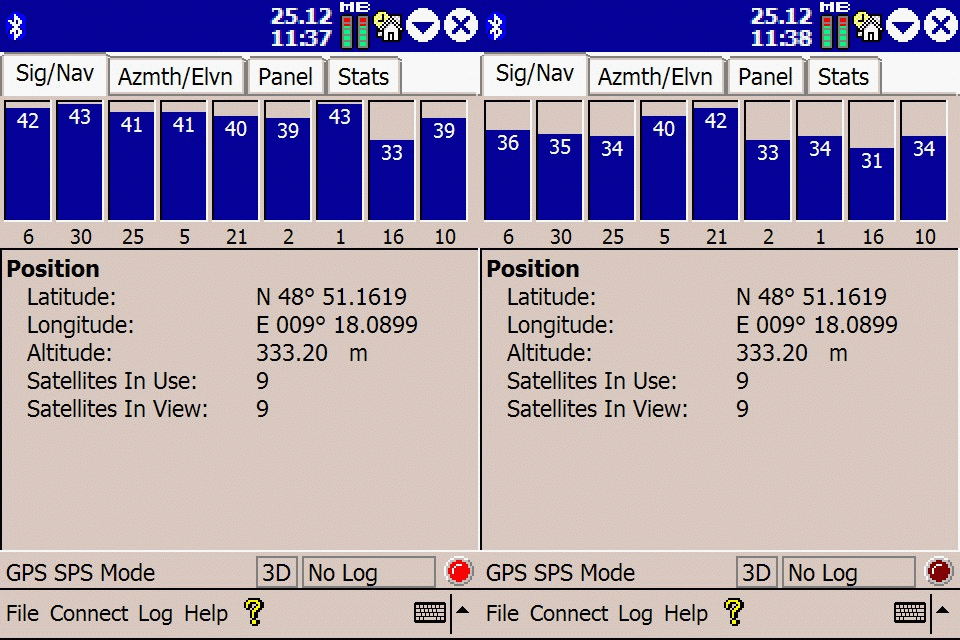Toggle the dark red log indicator on right
Viewport: 960px width, 640px height.
[938, 572]
